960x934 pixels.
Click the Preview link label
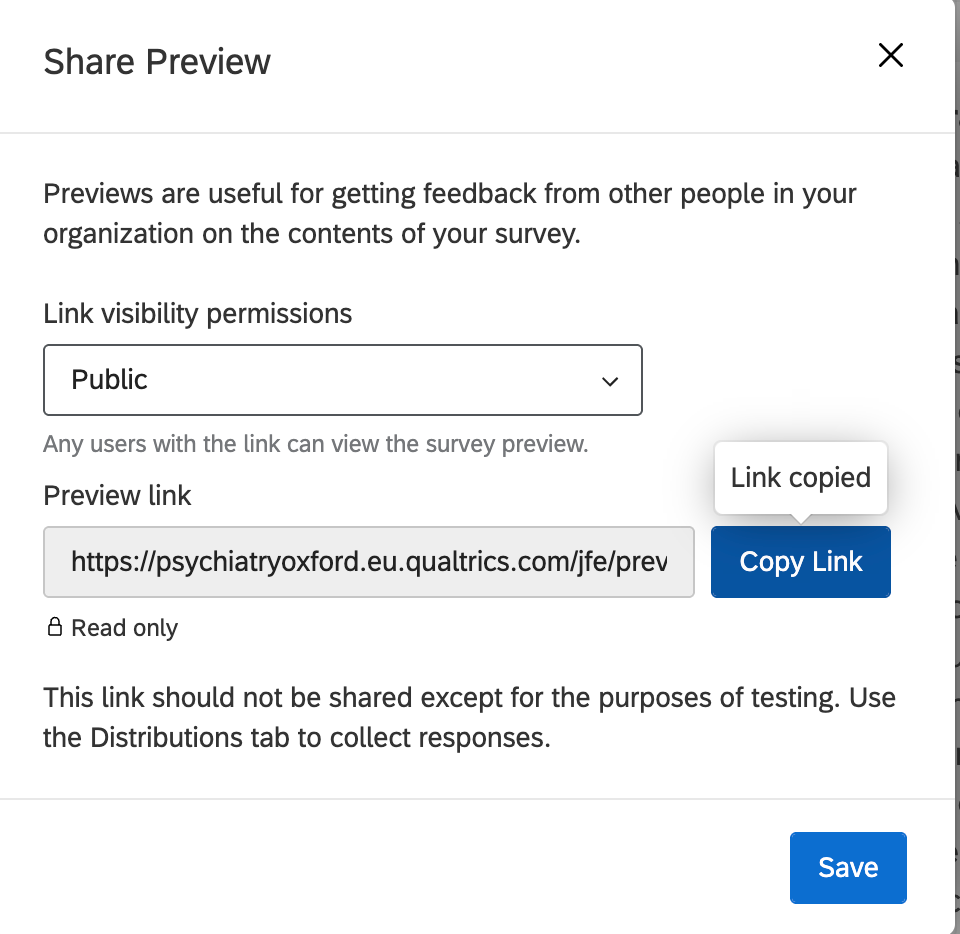click(117, 495)
